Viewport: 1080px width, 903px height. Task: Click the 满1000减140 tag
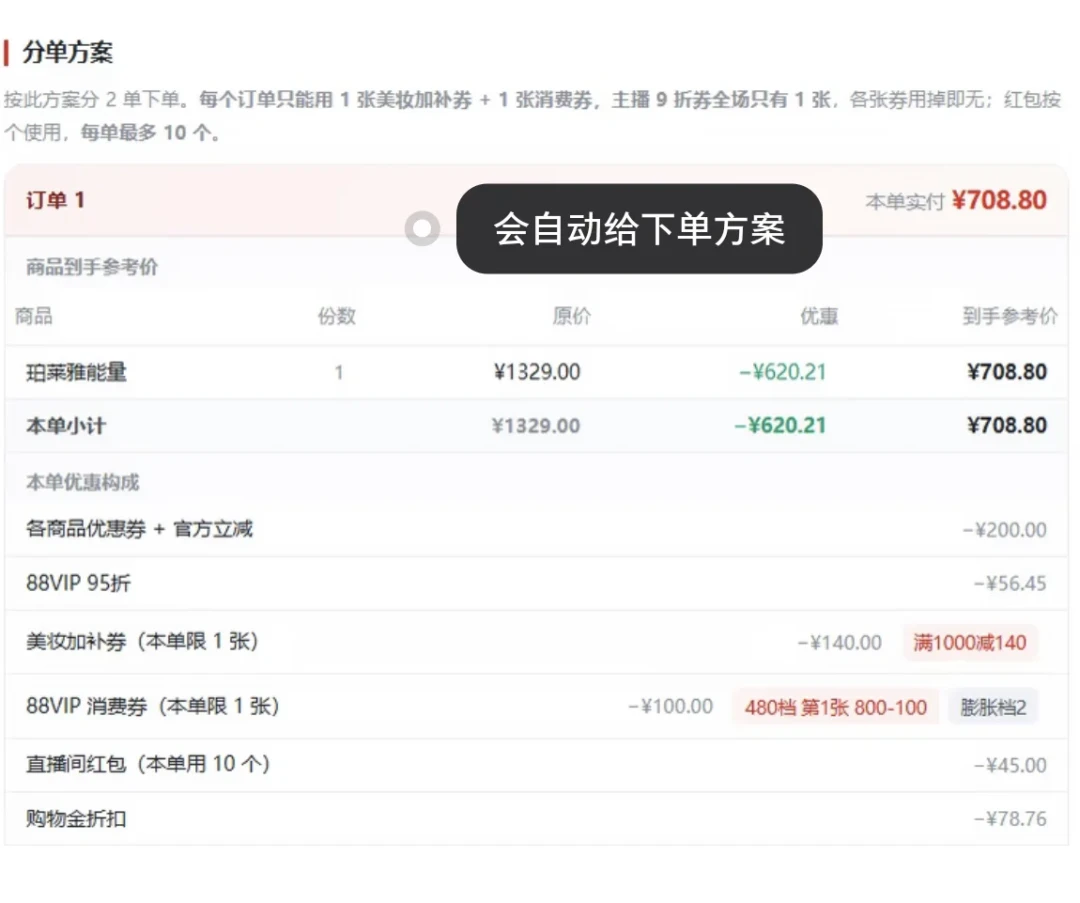(970, 643)
